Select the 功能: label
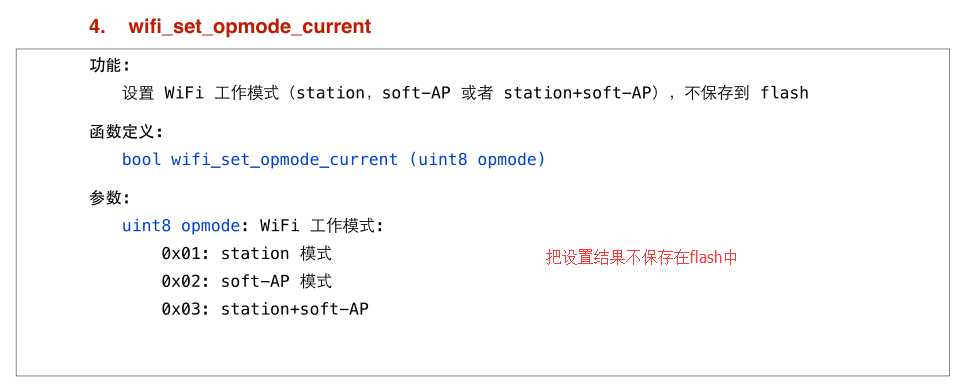Screen dimensions: 968x391 click(111, 66)
